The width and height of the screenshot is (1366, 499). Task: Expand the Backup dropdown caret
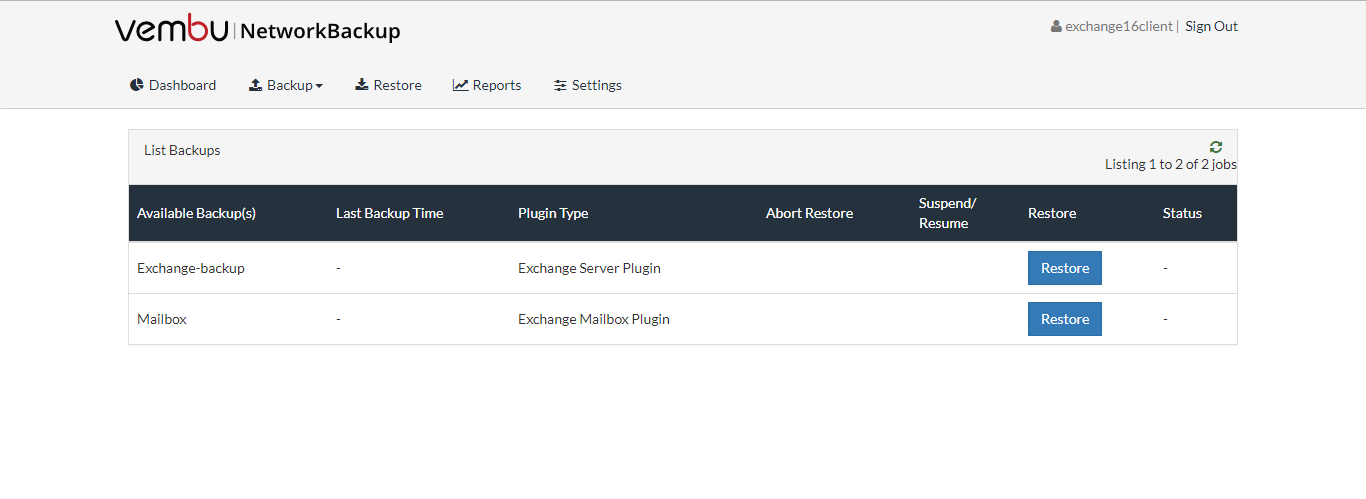click(x=319, y=86)
